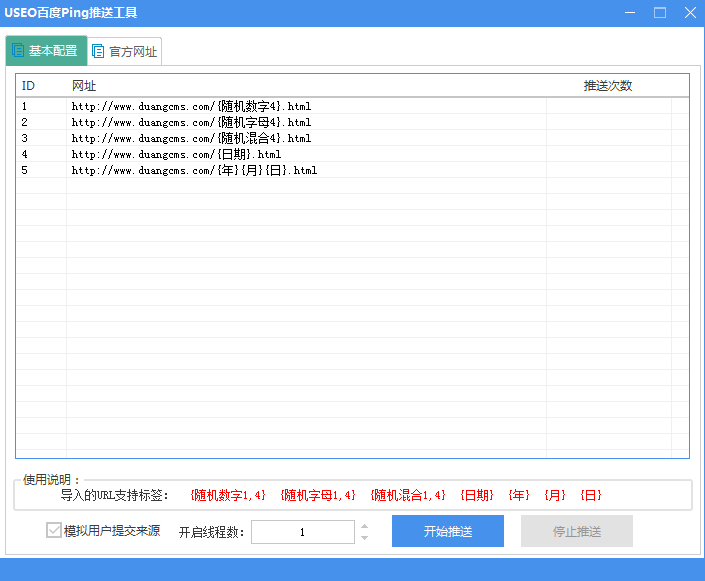The height and width of the screenshot is (581, 705).
Task: Click the red {随机混合1,4} tag
Action: coord(408,495)
